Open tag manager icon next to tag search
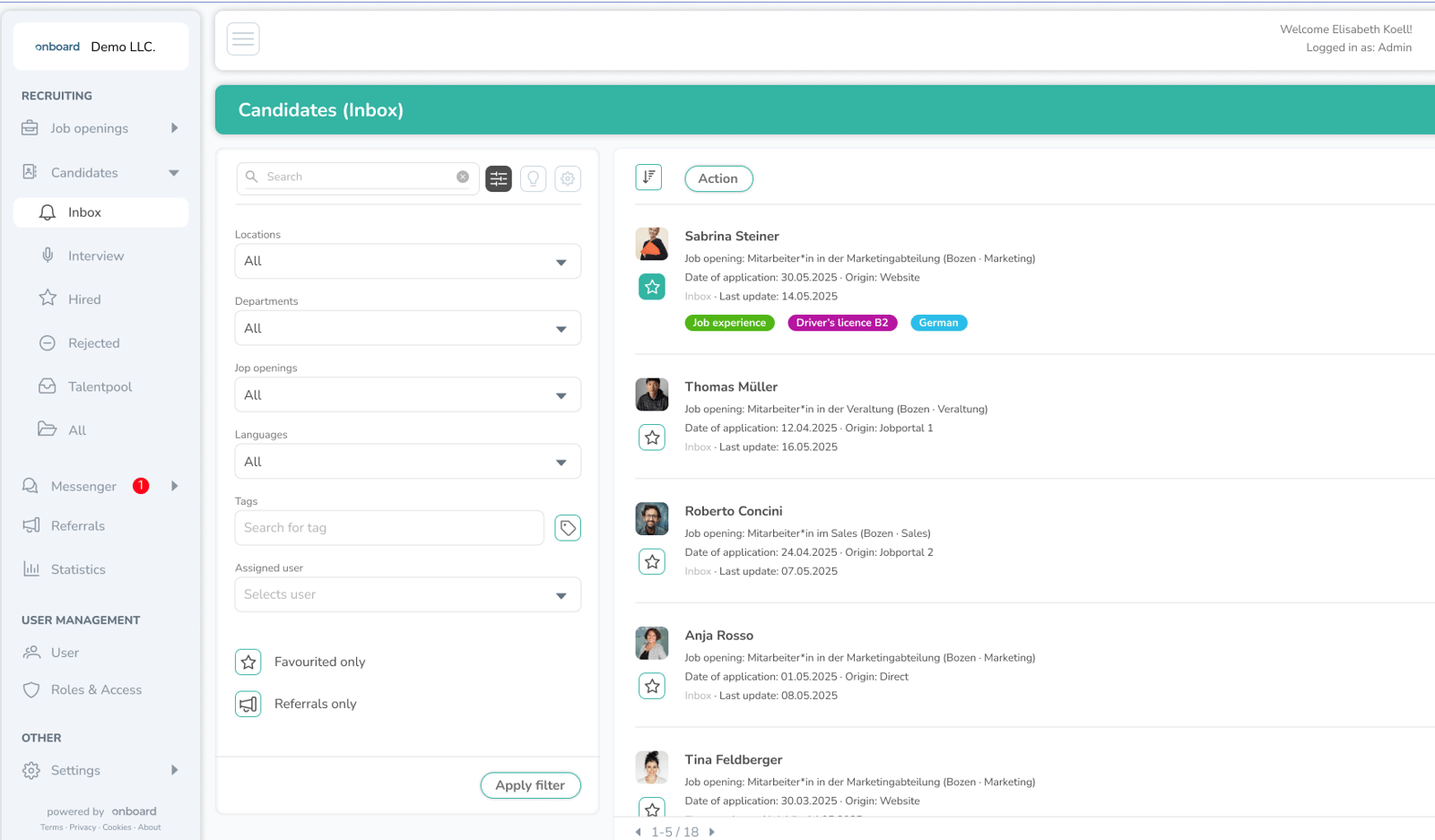The image size is (1435, 840). (568, 528)
